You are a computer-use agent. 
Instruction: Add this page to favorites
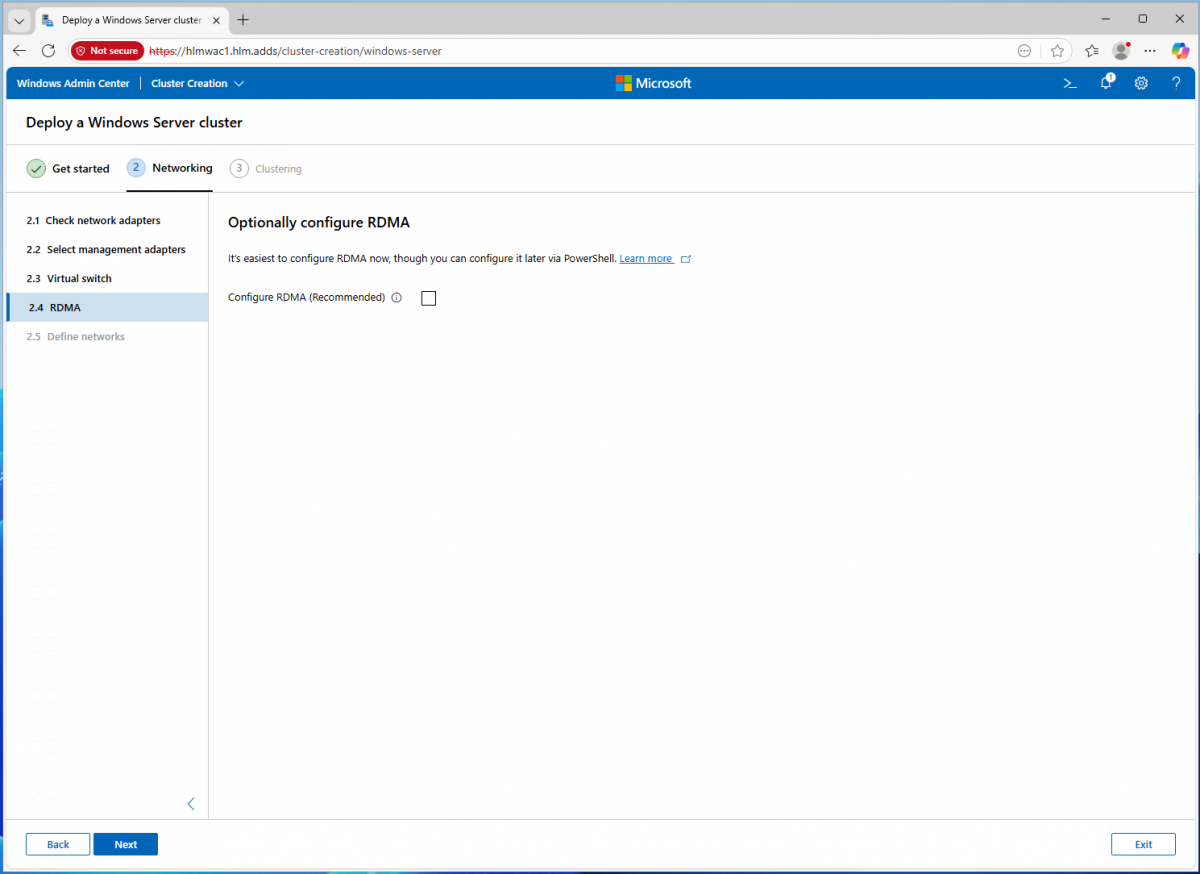click(1057, 51)
